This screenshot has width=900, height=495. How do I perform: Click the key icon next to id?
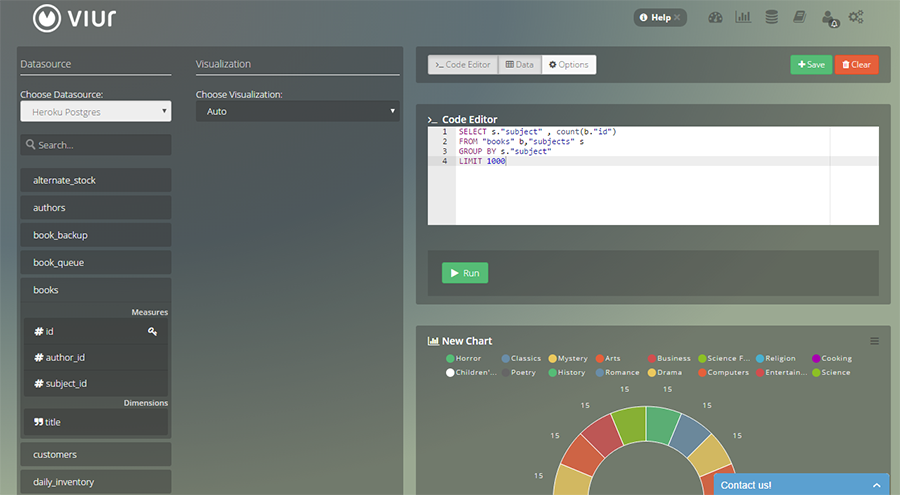click(x=152, y=331)
